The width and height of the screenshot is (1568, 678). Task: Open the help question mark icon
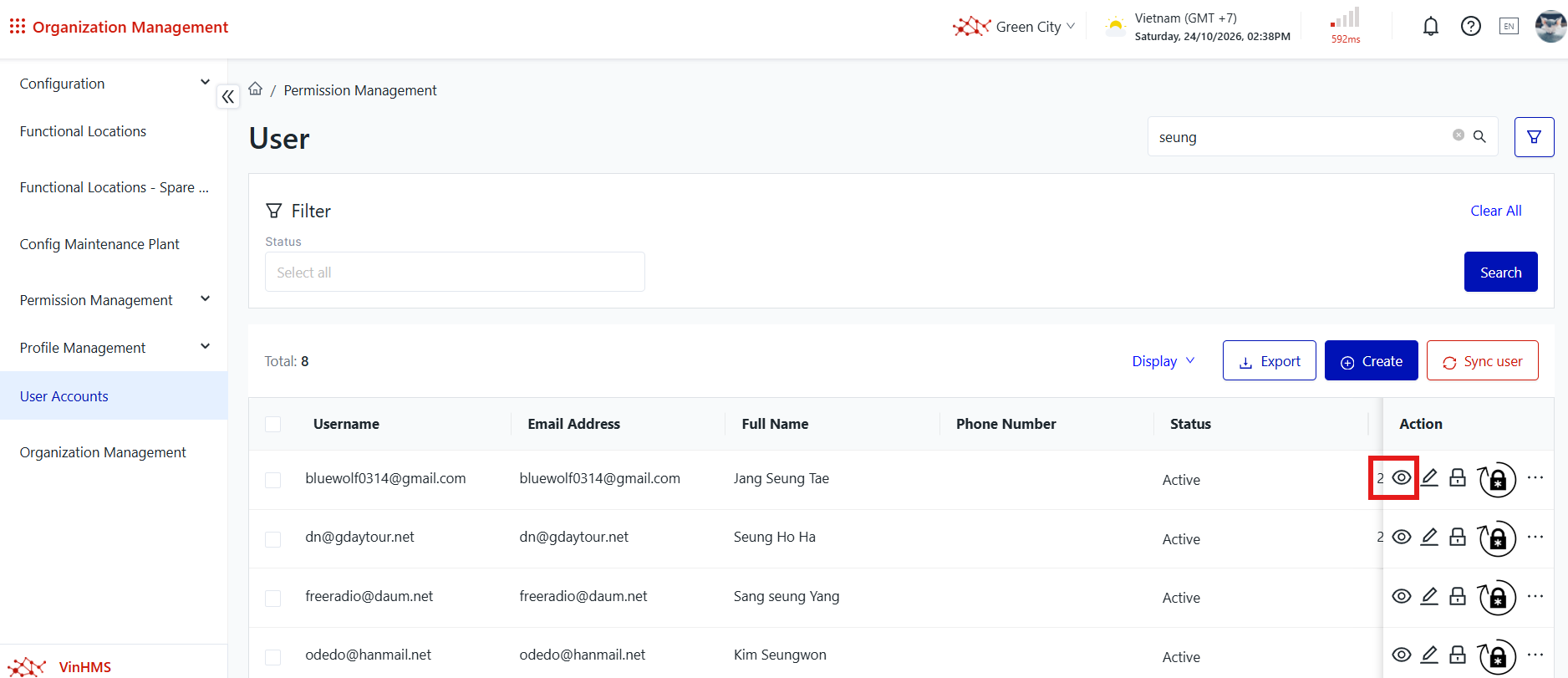pos(1471,27)
